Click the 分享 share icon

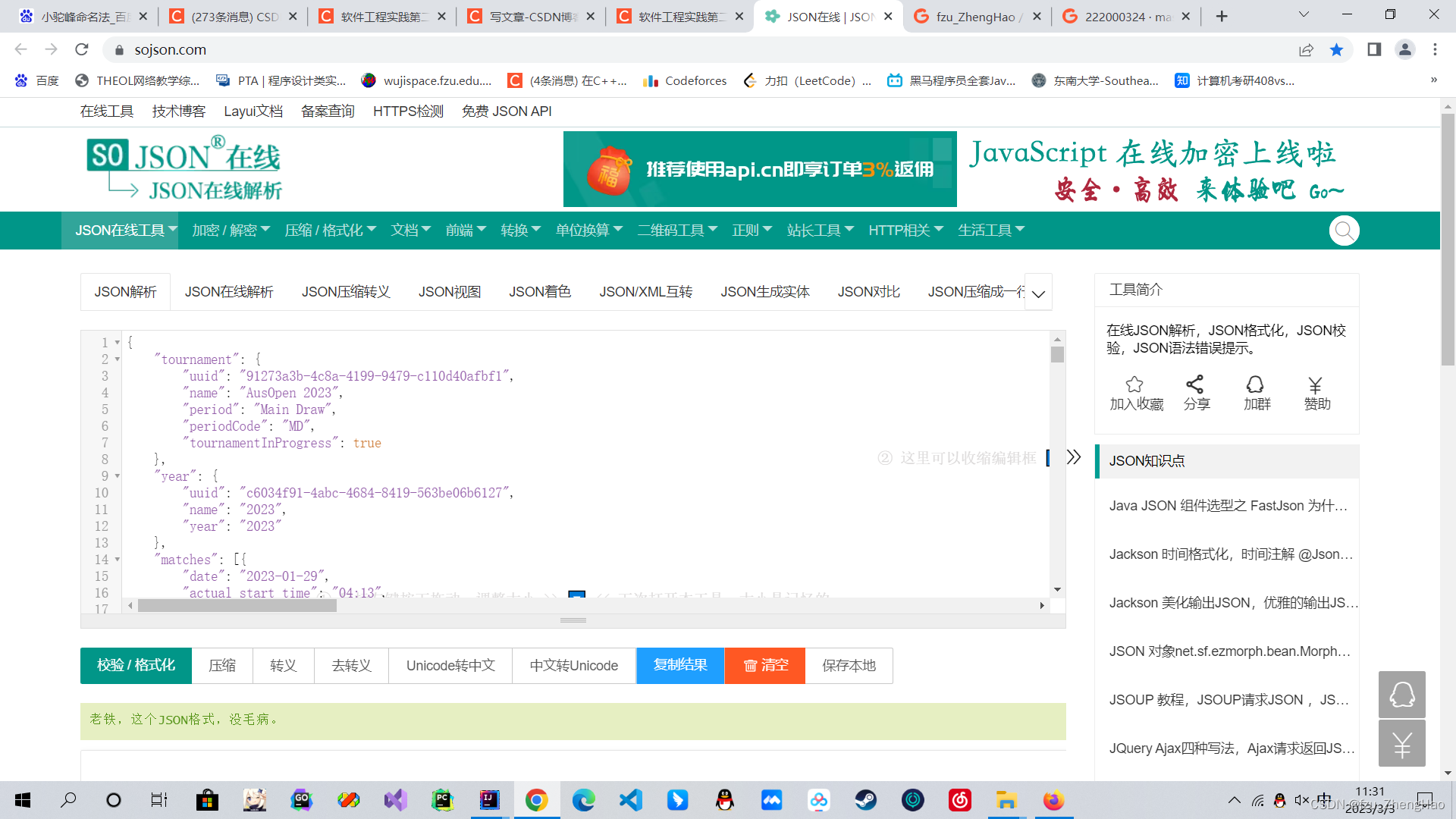(x=1195, y=384)
